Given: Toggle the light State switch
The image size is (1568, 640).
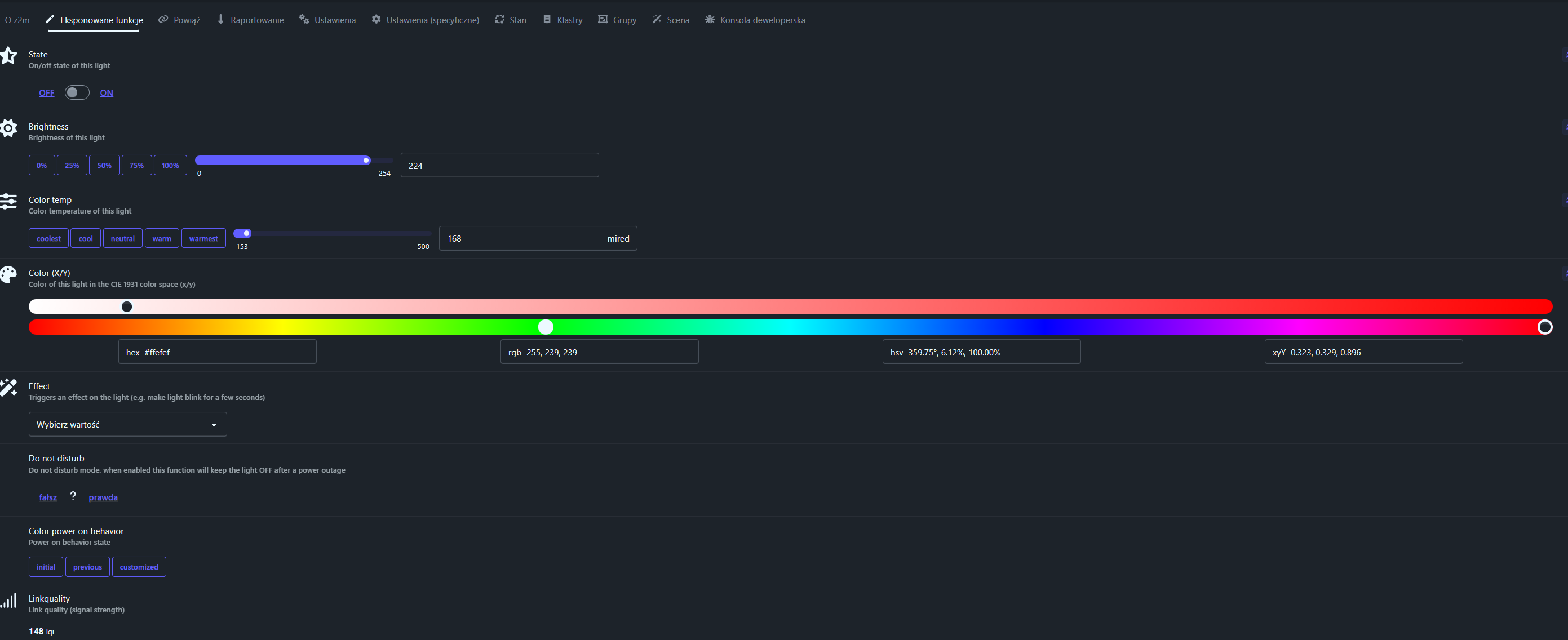Looking at the screenshot, I should point(77,92).
